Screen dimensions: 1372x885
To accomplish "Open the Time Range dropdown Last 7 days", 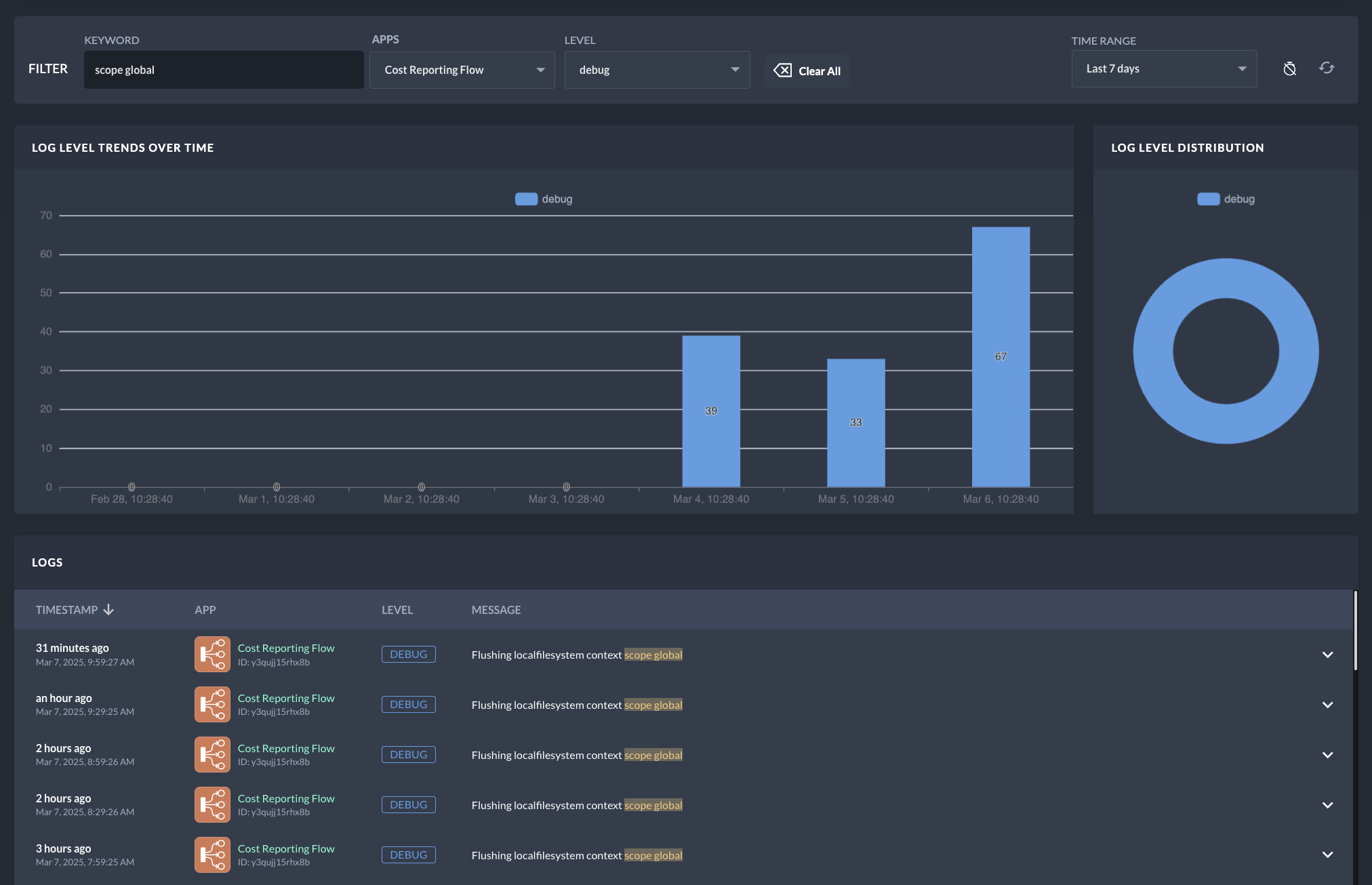I will [1164, 69].
